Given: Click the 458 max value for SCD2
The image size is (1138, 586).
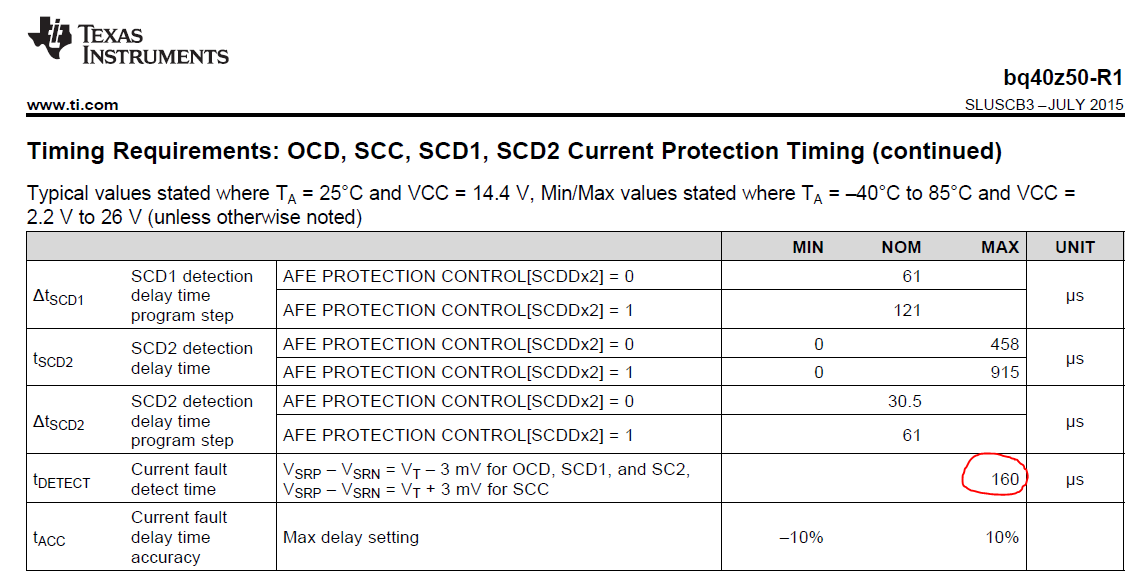Looking at the screenshot, I should tap(1005, 344).
